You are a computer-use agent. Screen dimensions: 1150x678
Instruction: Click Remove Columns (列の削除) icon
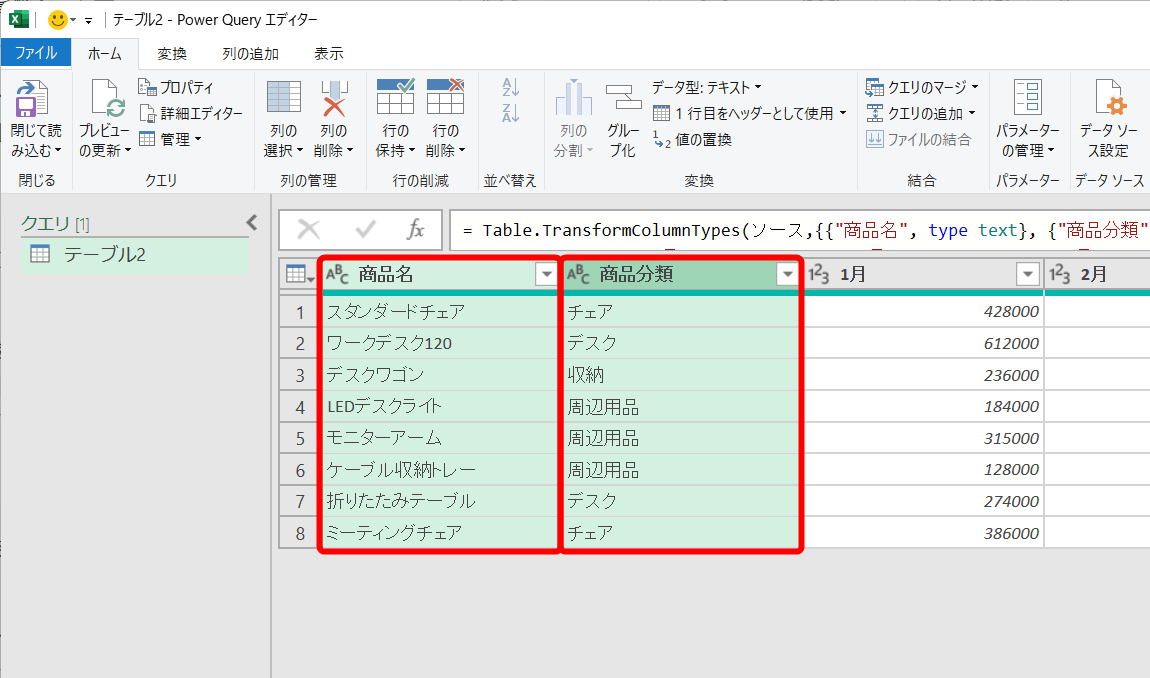334,98
